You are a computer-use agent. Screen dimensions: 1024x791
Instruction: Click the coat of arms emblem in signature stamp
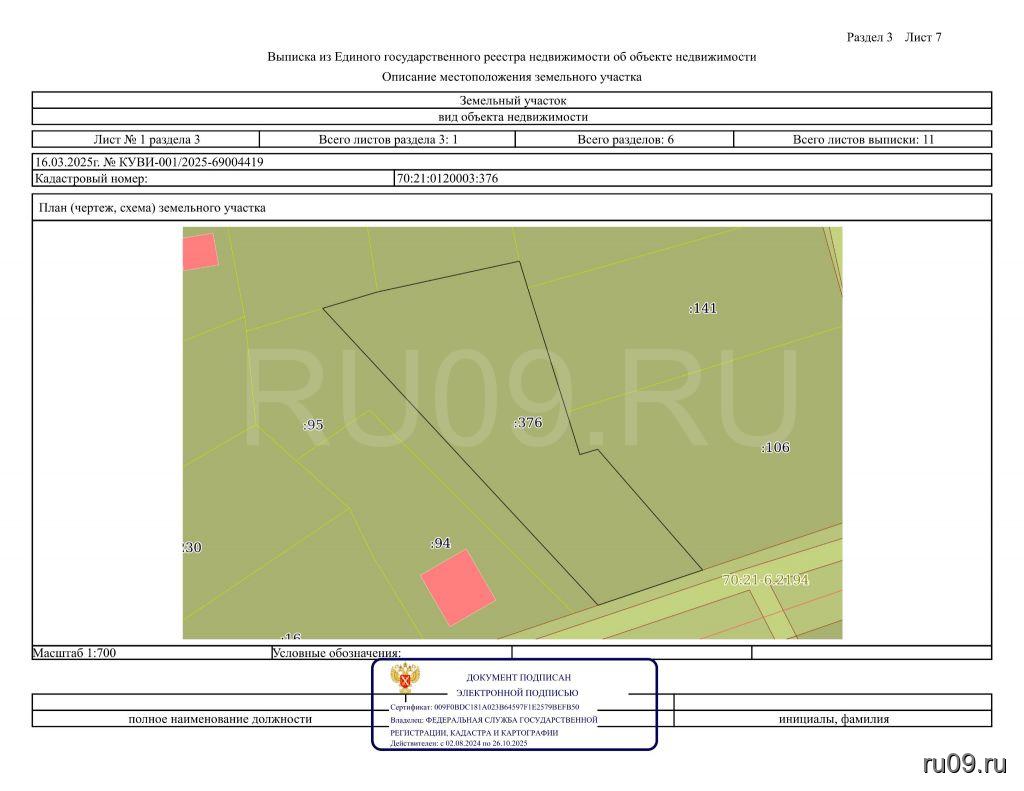tap(405, 679)
